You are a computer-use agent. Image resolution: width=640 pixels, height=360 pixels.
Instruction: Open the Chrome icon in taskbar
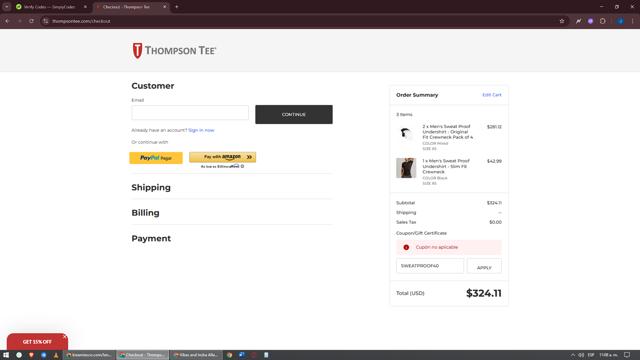[x=229, y=355]
